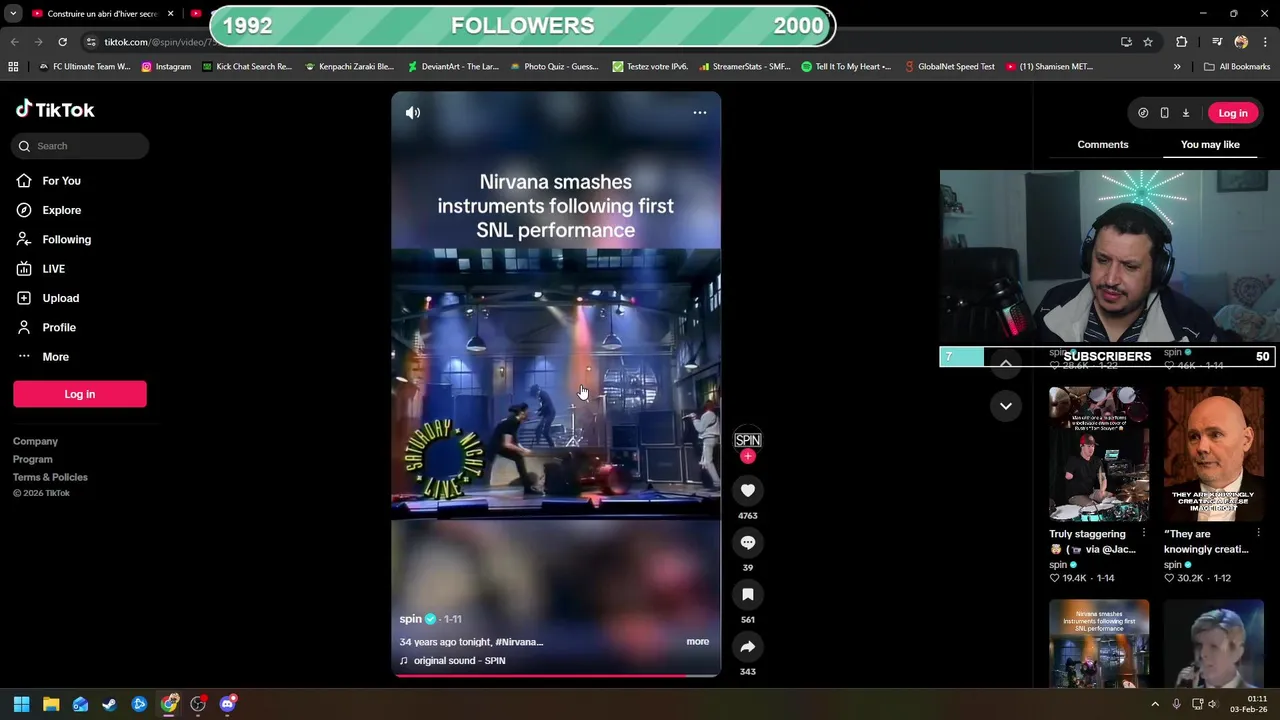
Task: Click the sidebar Log in button
Action: tap(80, 394)
